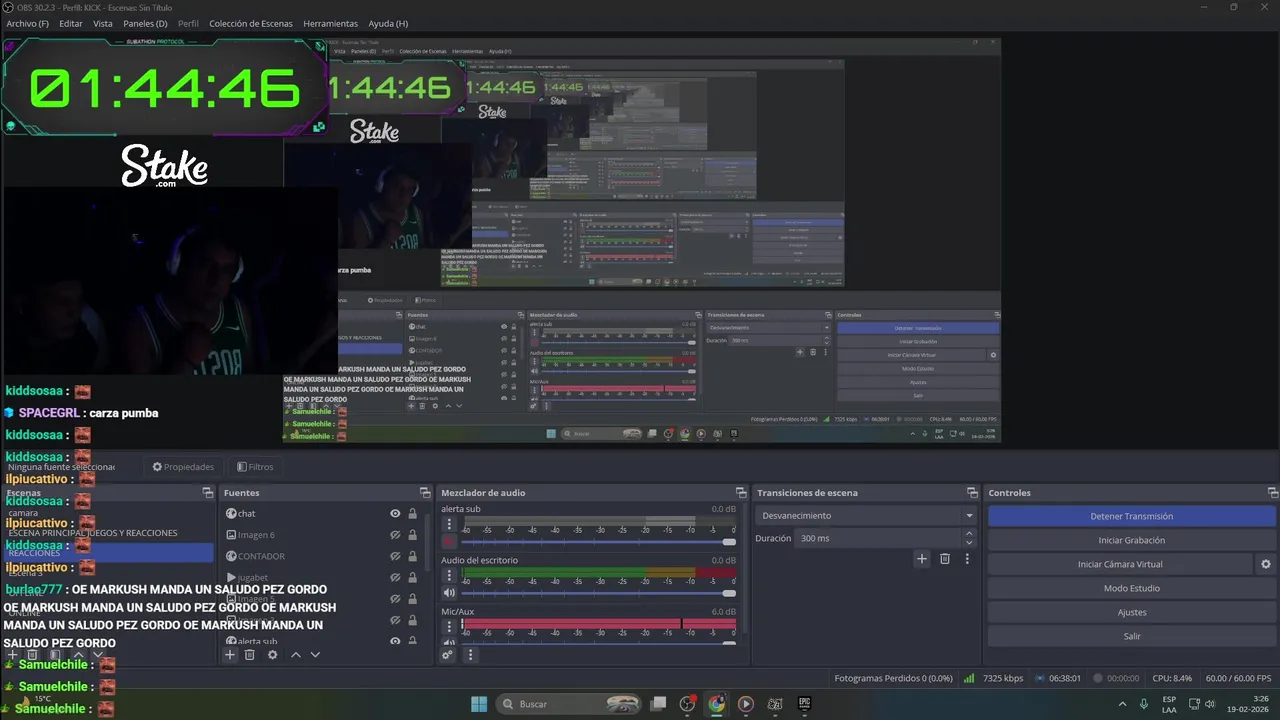Open the Paneles (D) menu
The width and height of the screenshot is (1280, 720).
pos(145,23)
